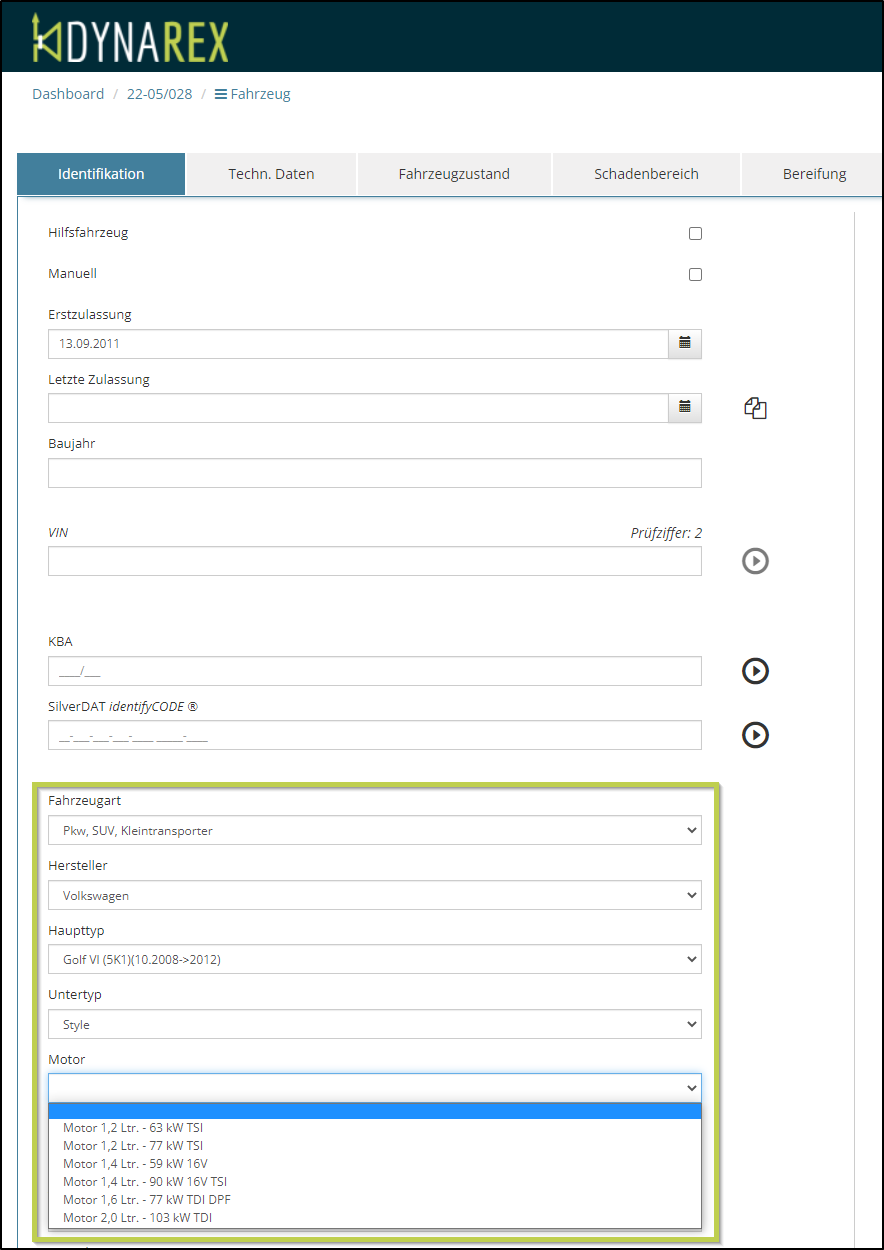Click into the VIN input field
Image resolution: width=884 pixels, height=1250 pixels.
pos(374,561)
